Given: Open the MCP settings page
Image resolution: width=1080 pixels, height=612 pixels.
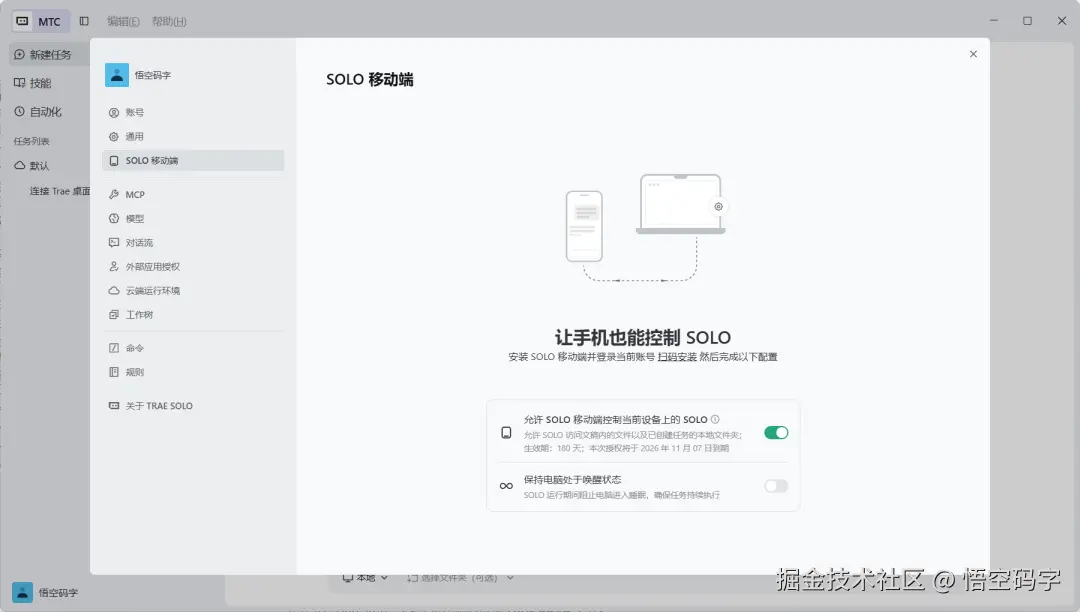Looking at the screenshot, I should (193, 195).
